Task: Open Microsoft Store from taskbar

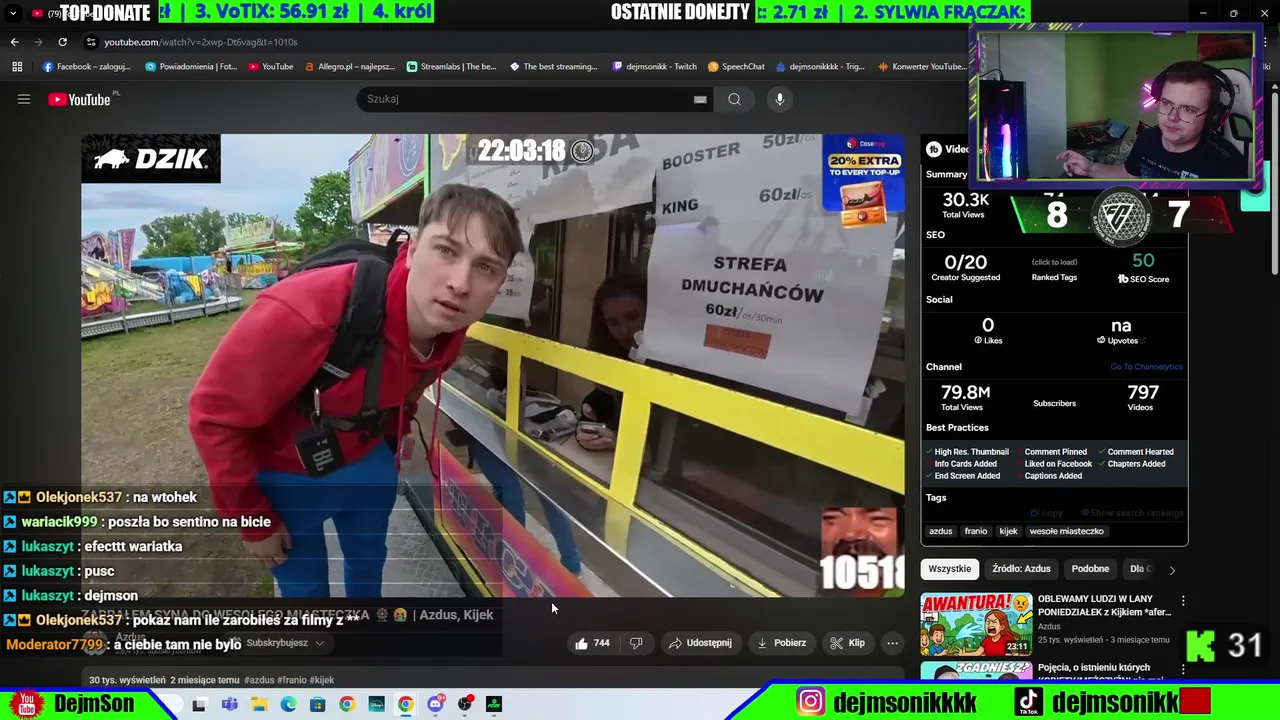Action: point(317,704)
